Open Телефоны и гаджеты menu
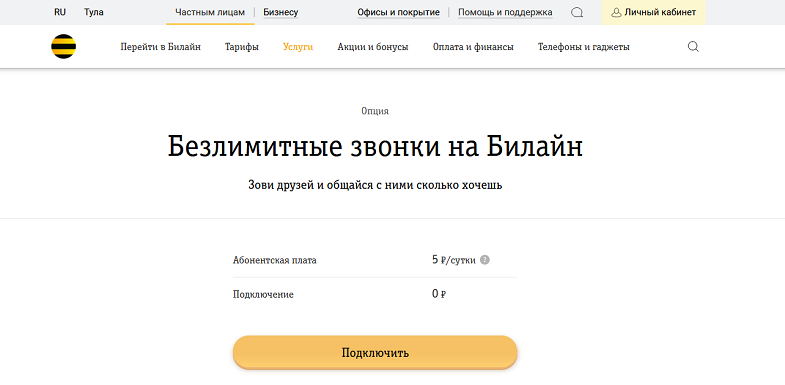785x385 pixels. [584, 47]
